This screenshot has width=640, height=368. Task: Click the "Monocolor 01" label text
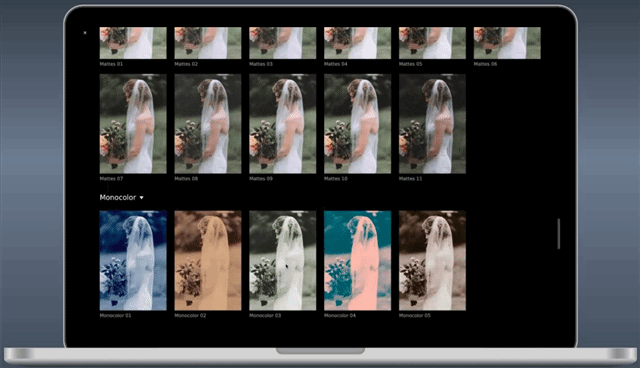[x=115, y=315]
